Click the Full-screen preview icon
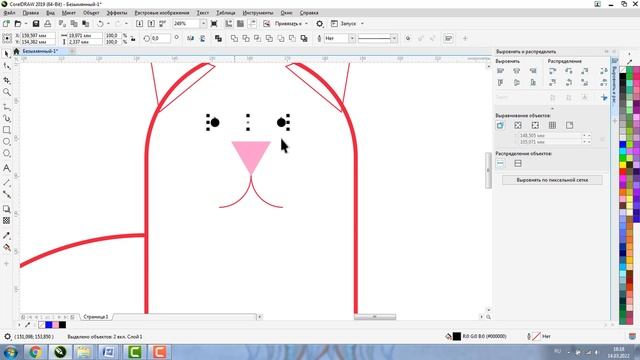The height and width of the screenshot is (360, 640). coord(214,24)
